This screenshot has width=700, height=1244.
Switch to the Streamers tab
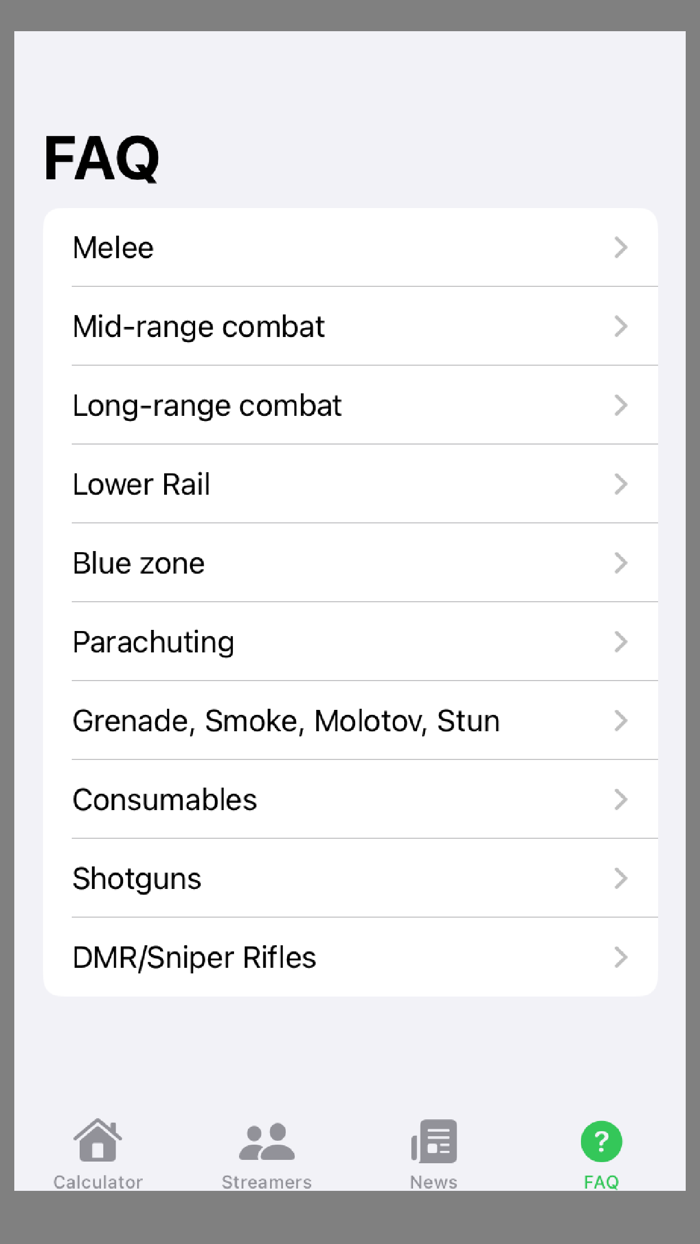266,1152
